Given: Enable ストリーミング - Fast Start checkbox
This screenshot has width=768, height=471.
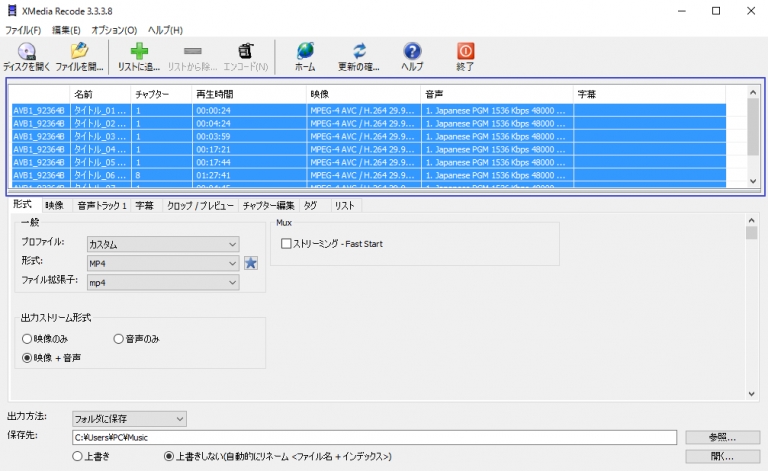Looking at the screenshot, I should [286, 243].
